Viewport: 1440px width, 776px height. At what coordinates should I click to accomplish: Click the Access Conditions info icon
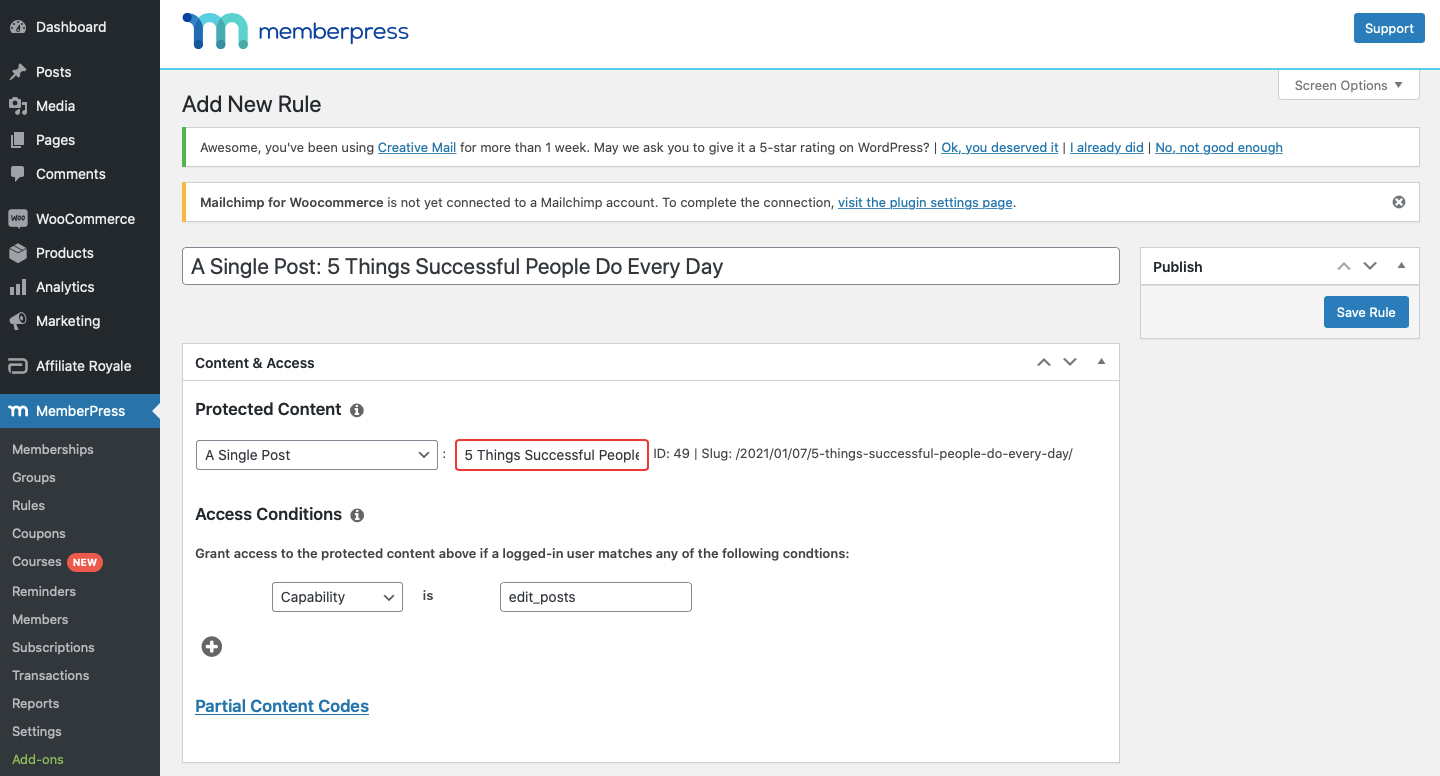357,515
